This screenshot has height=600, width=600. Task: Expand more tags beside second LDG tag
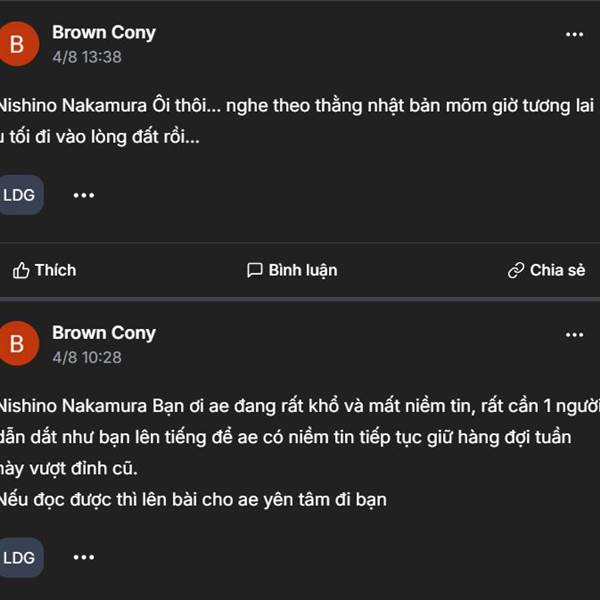[x=84, y=557]
